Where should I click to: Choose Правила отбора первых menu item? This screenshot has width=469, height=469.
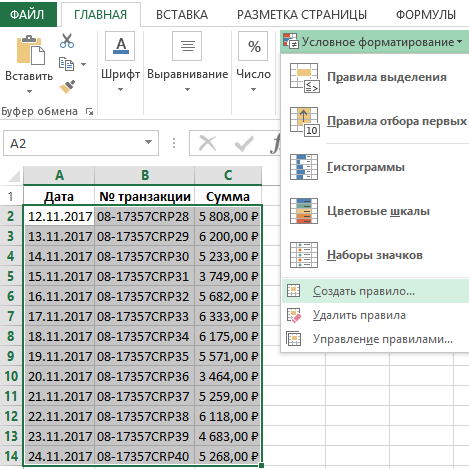[375, 122]
